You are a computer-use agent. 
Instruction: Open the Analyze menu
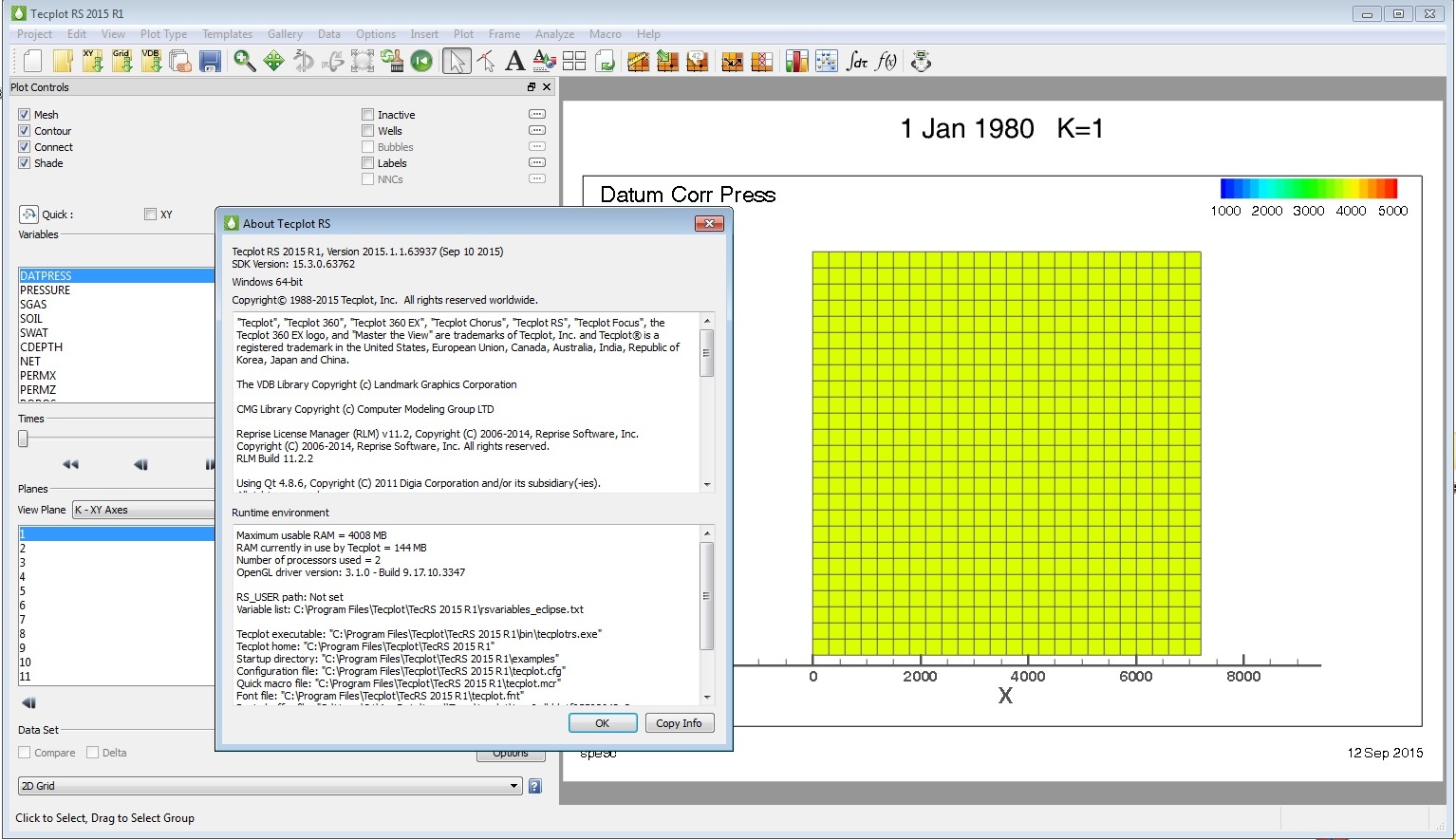(x=554, y=34)
